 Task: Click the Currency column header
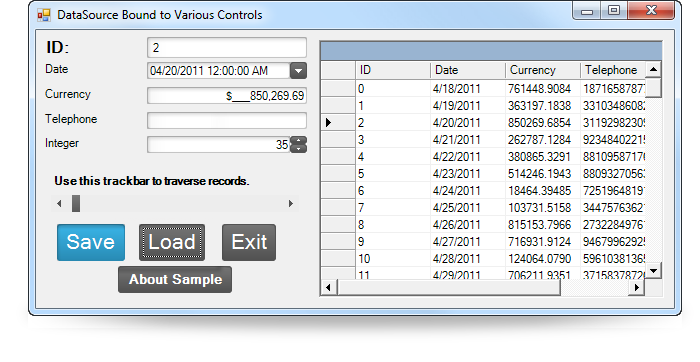pos(543,70)
